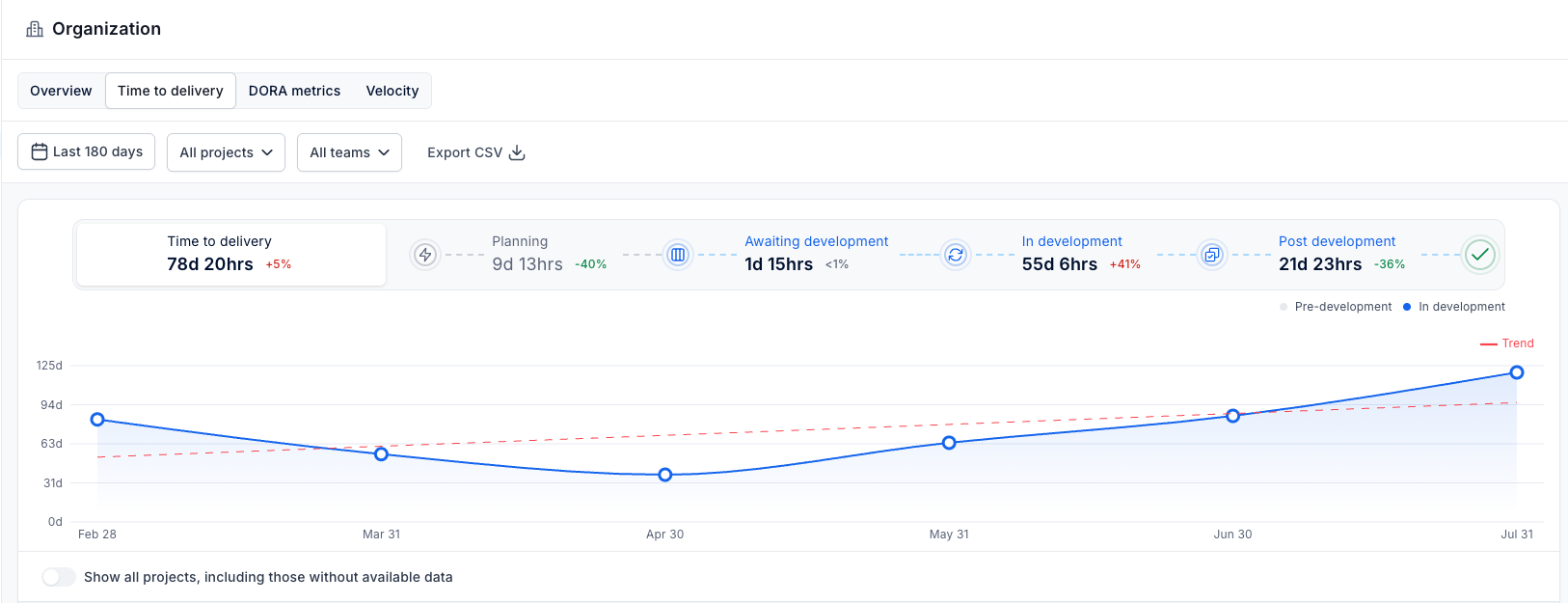
Task: Click the 63d y-axis label
Action: [x=51, y=444]
